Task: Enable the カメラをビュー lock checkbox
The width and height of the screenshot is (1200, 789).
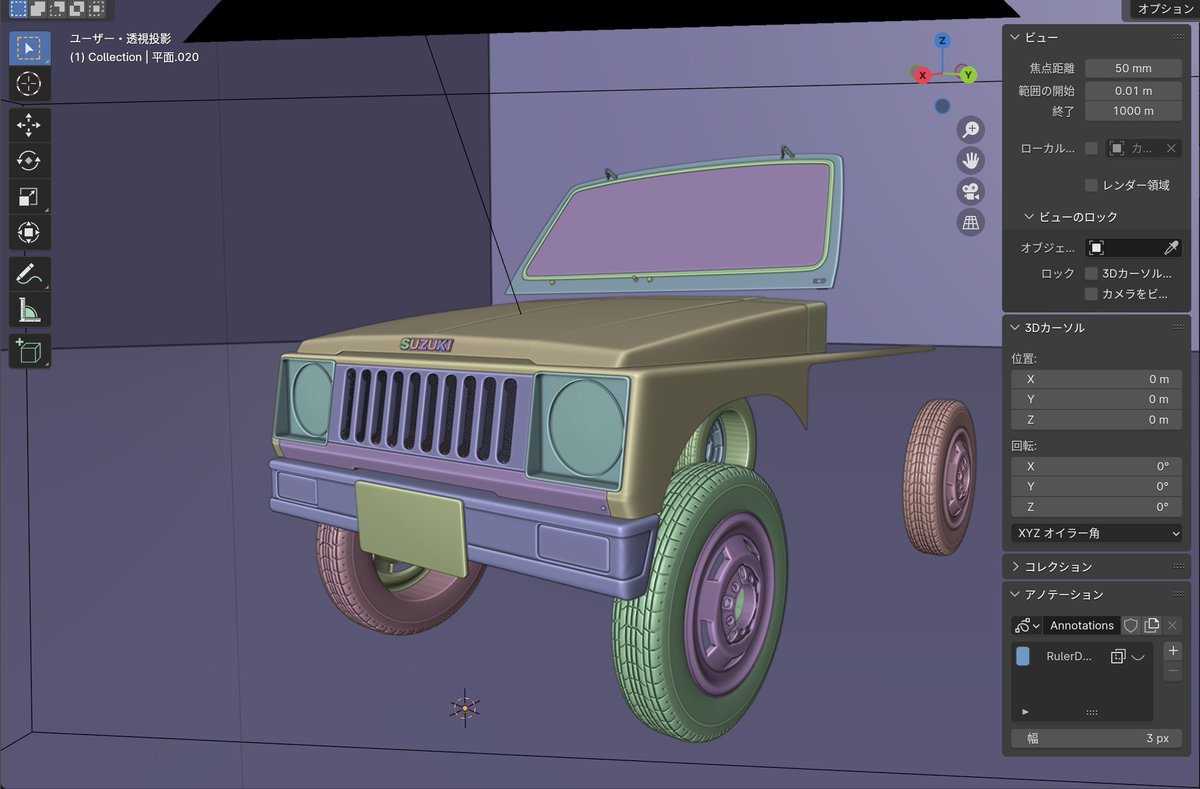Action: (x=1091, y=294)
